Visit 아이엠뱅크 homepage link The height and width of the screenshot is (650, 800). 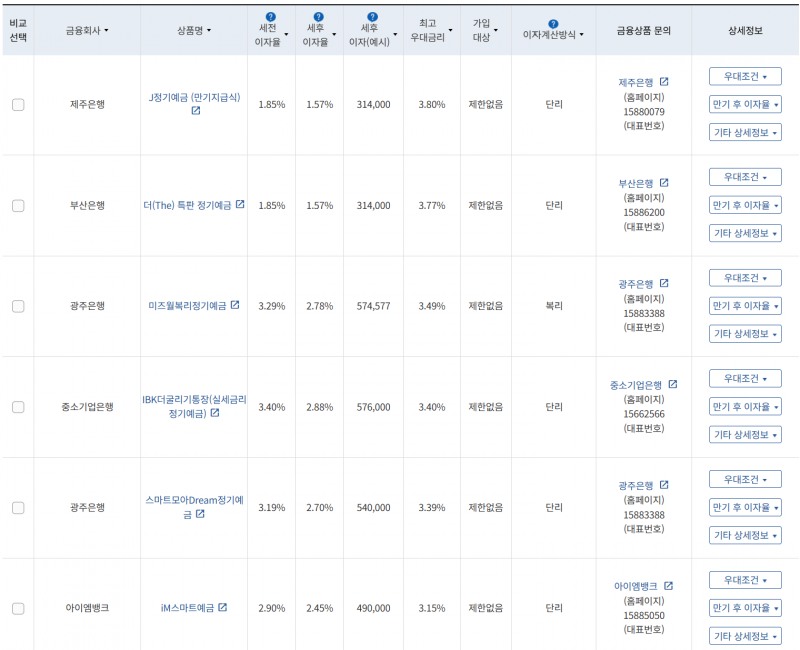[636, 586]
